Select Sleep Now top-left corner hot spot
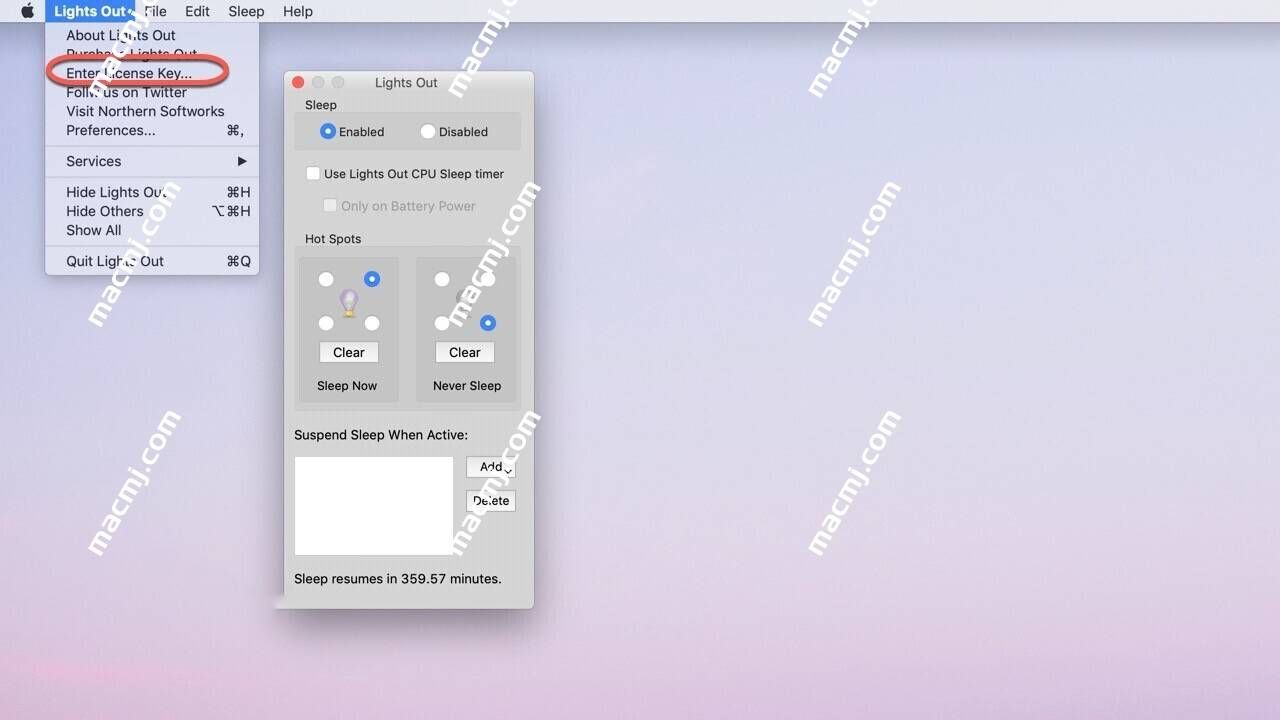 coord(326,279)
